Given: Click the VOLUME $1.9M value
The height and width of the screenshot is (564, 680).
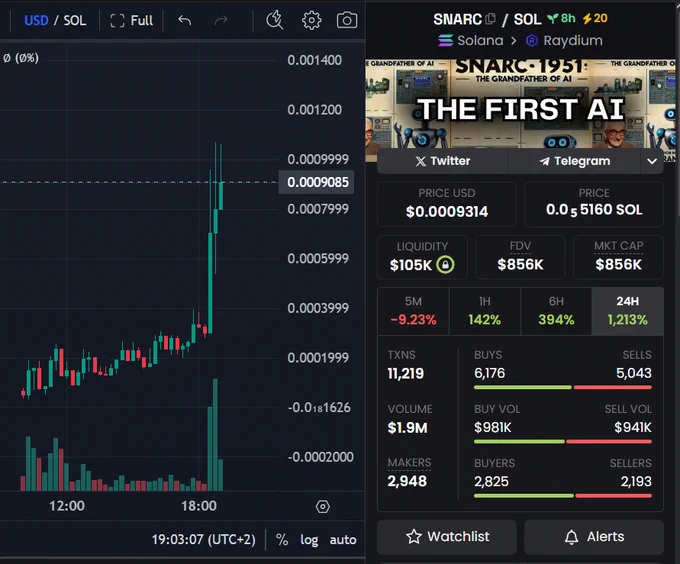Looking at the screenshot, I should click(x=407, y=428).
